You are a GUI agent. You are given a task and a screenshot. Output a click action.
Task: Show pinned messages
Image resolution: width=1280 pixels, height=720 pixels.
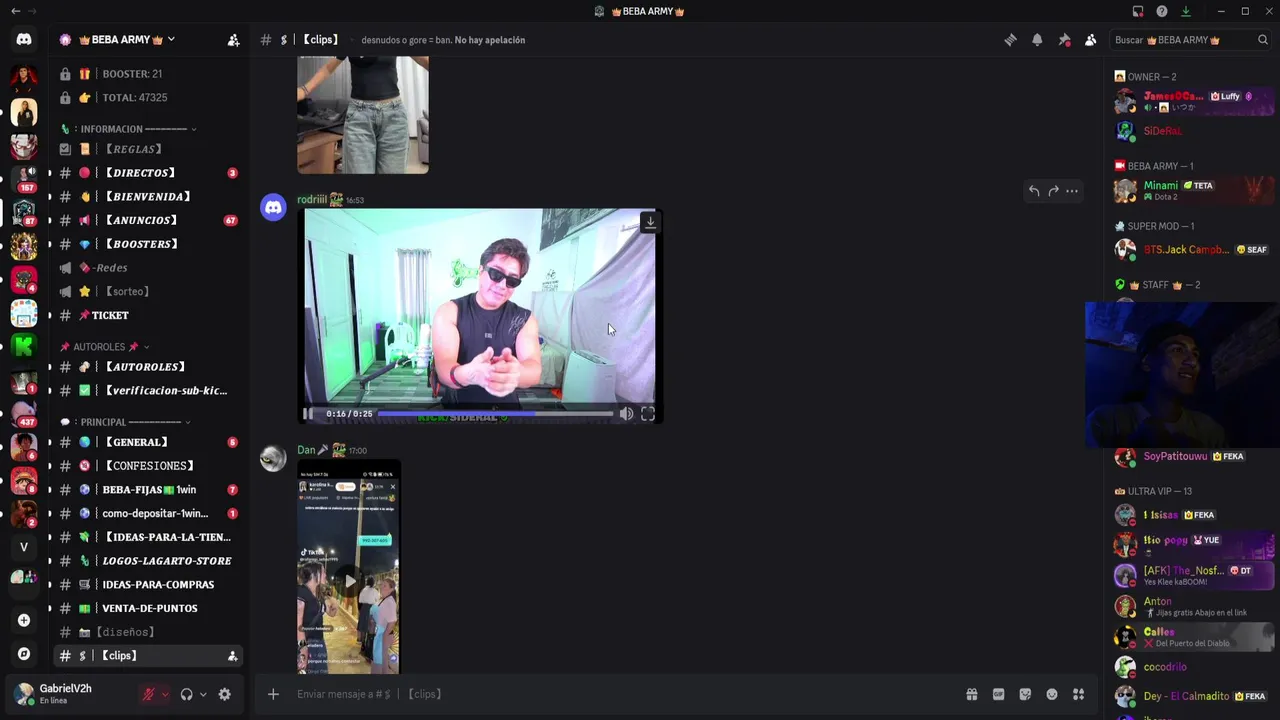coord(1064,40)
